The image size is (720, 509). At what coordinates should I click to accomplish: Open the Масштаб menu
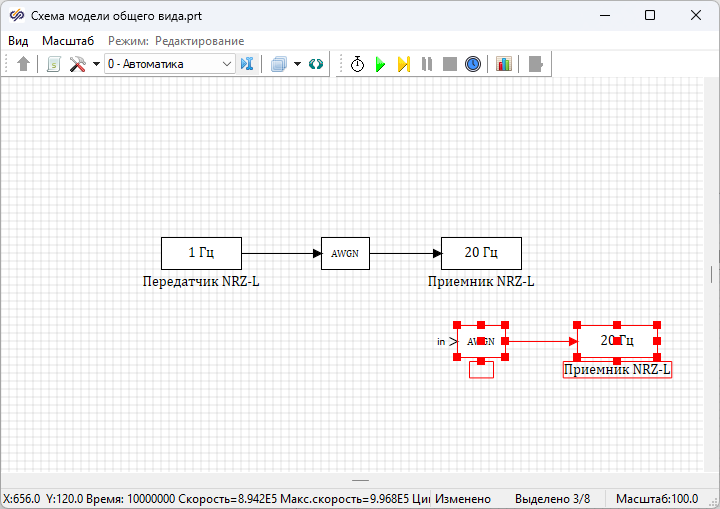67,41
